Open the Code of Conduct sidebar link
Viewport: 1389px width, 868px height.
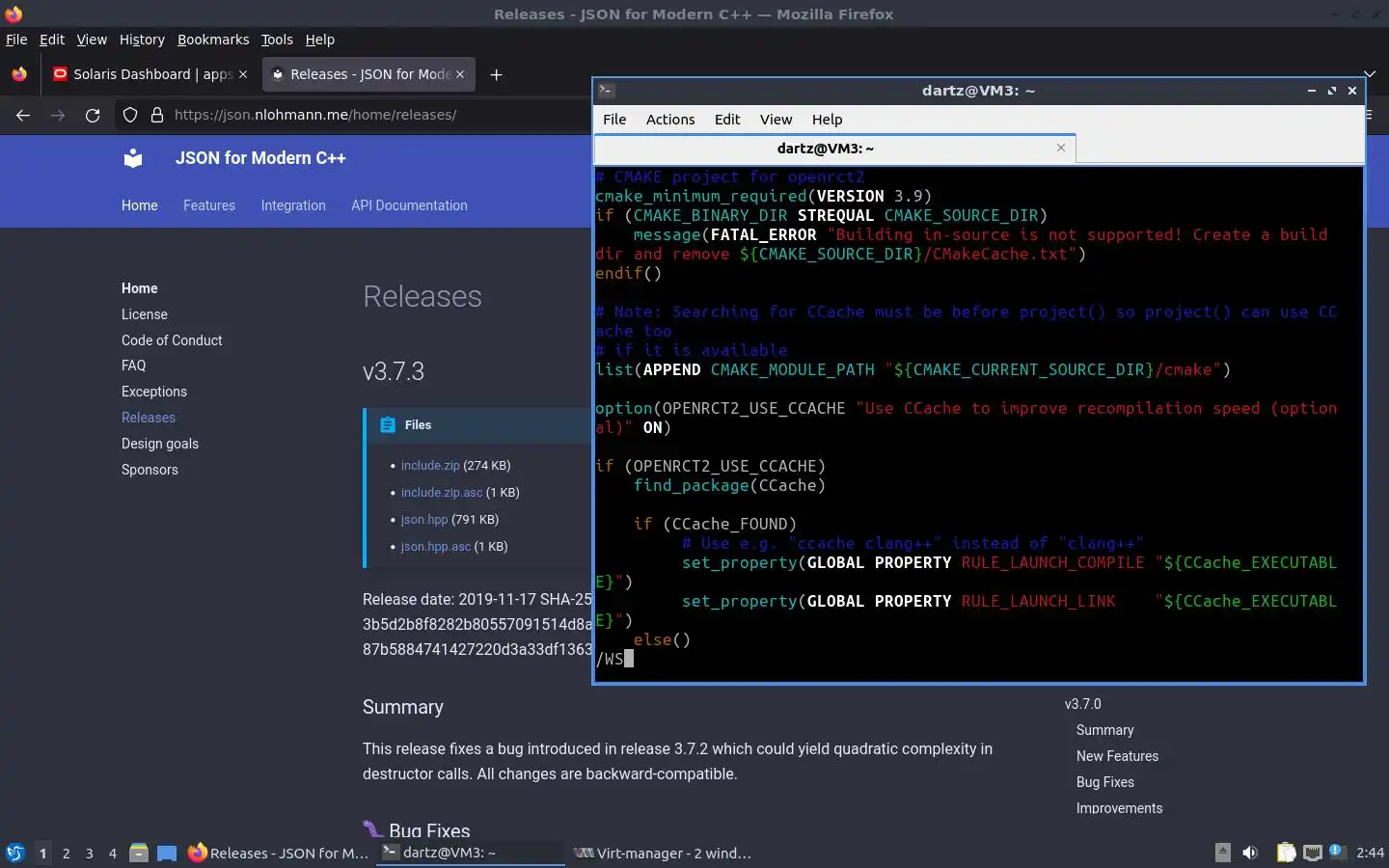pyautogui.click(x=172, y=340)
